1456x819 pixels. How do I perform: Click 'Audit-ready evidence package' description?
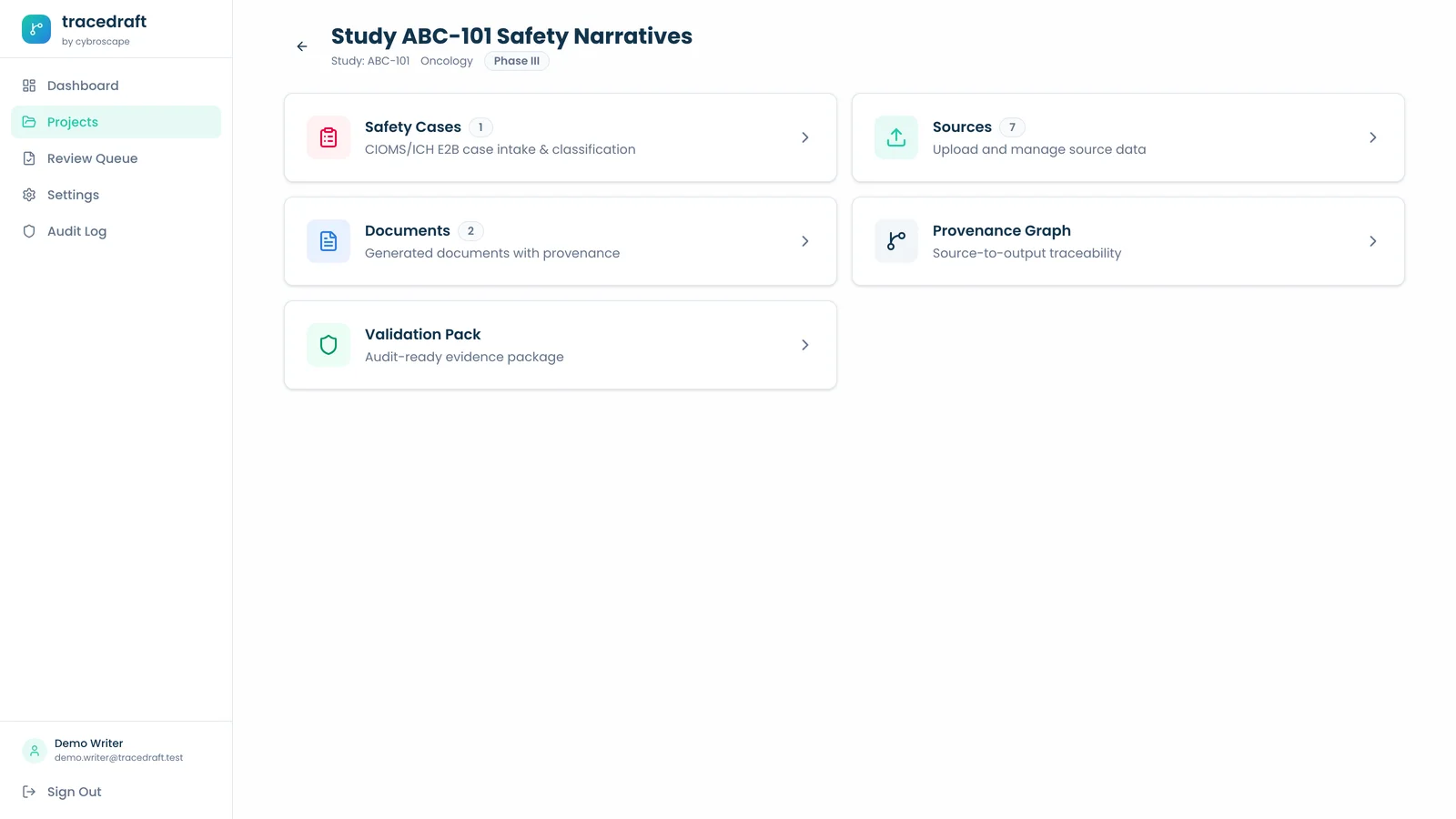point(464,357)
